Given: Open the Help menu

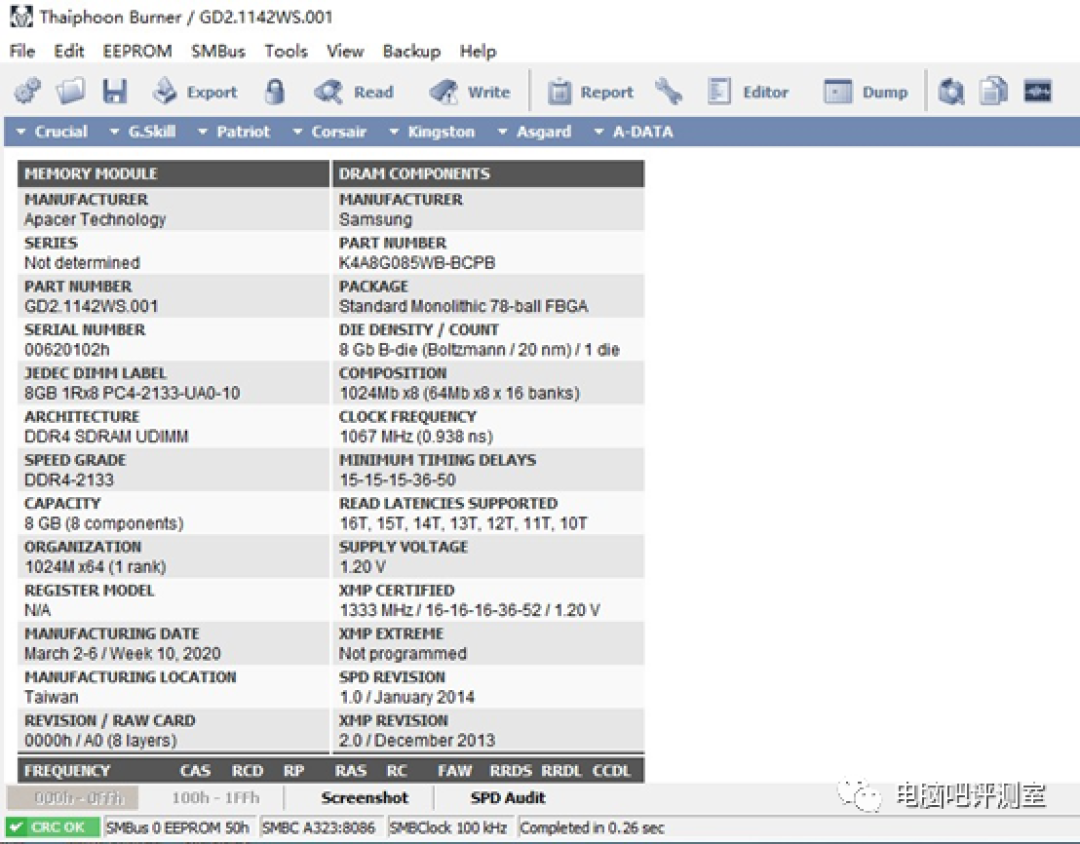Looking at the screenshot, I should [478, 51].
